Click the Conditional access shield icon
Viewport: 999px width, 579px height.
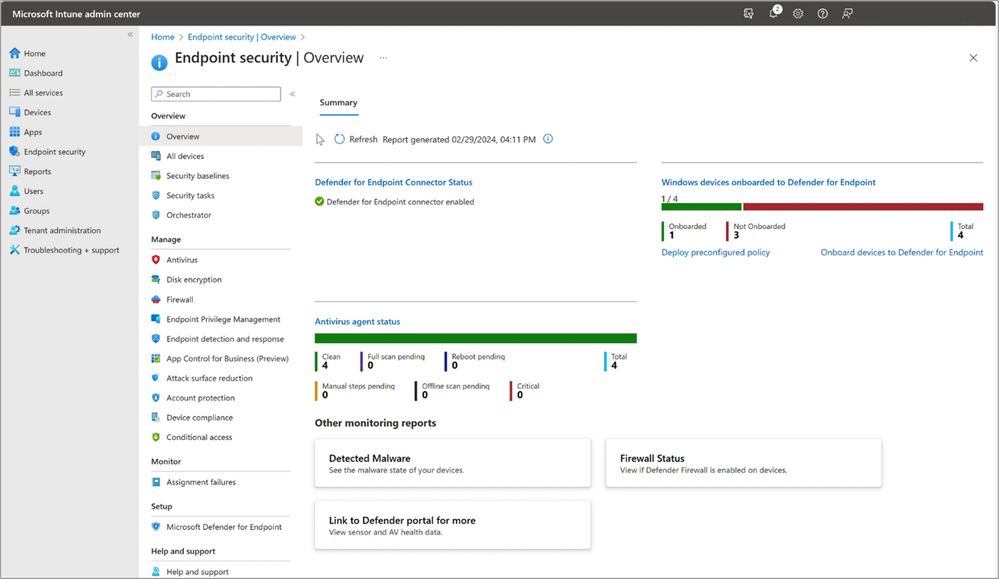click(156, 438)
